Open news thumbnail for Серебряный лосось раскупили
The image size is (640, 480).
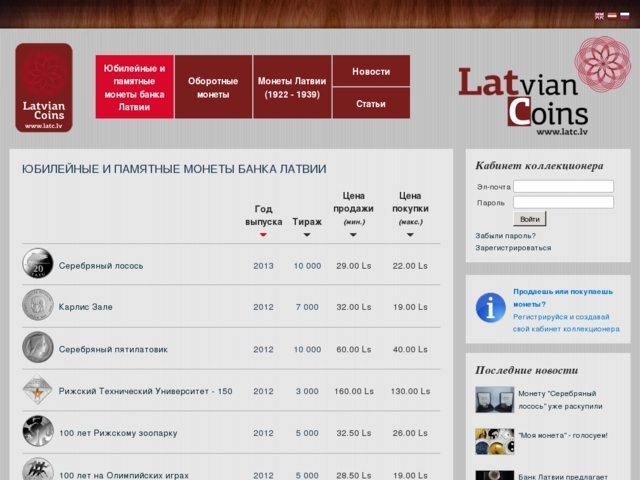pos(495,400)
